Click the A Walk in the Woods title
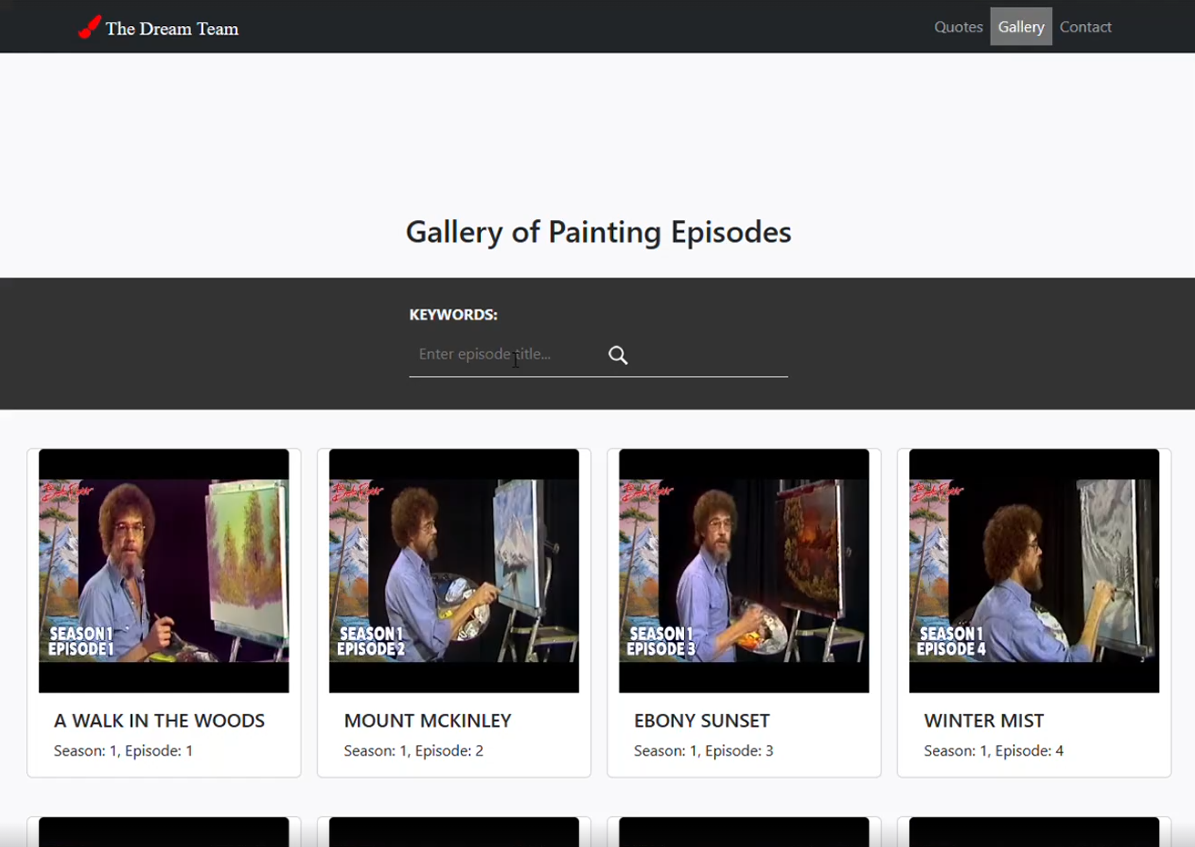Screen dimensions: 1195x847 tap(159, 720)
